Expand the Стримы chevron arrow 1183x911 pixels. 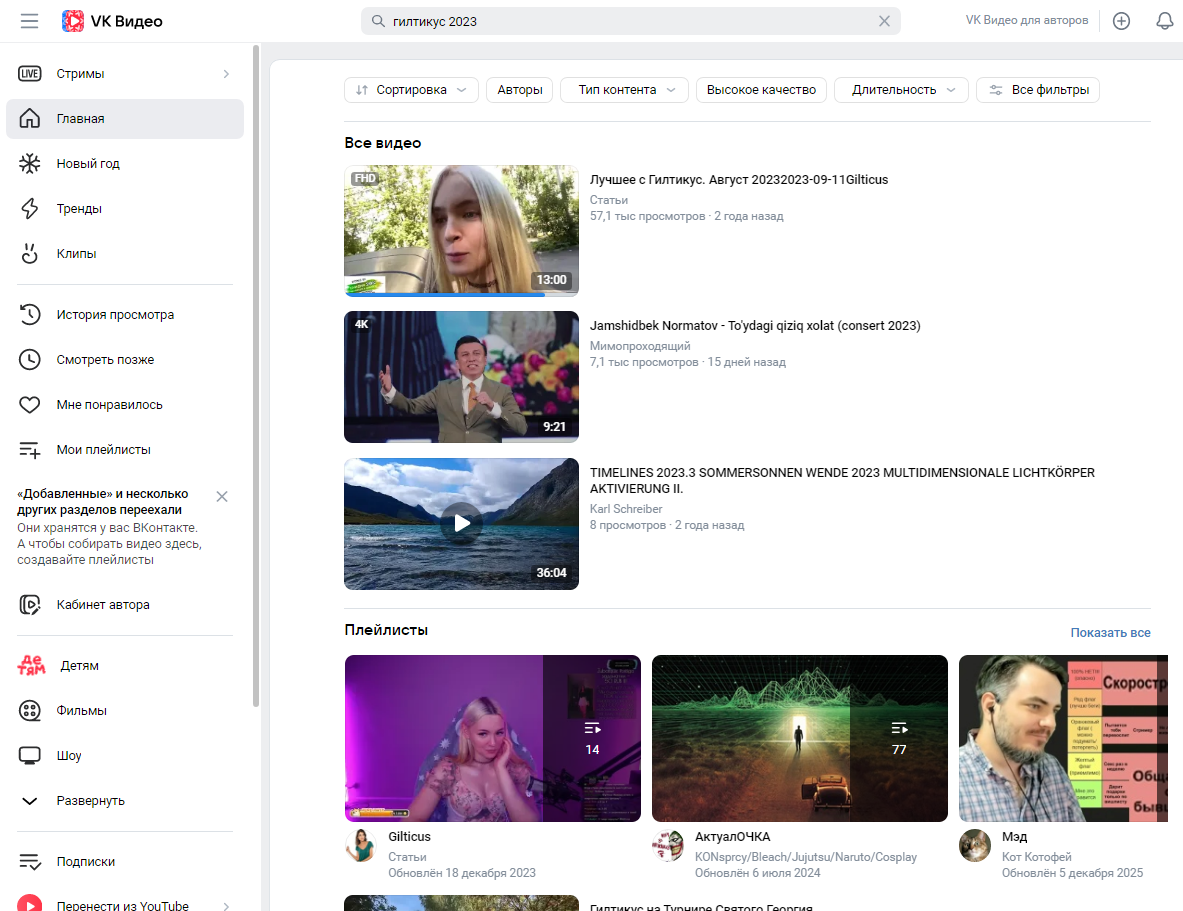pos(226,74)
